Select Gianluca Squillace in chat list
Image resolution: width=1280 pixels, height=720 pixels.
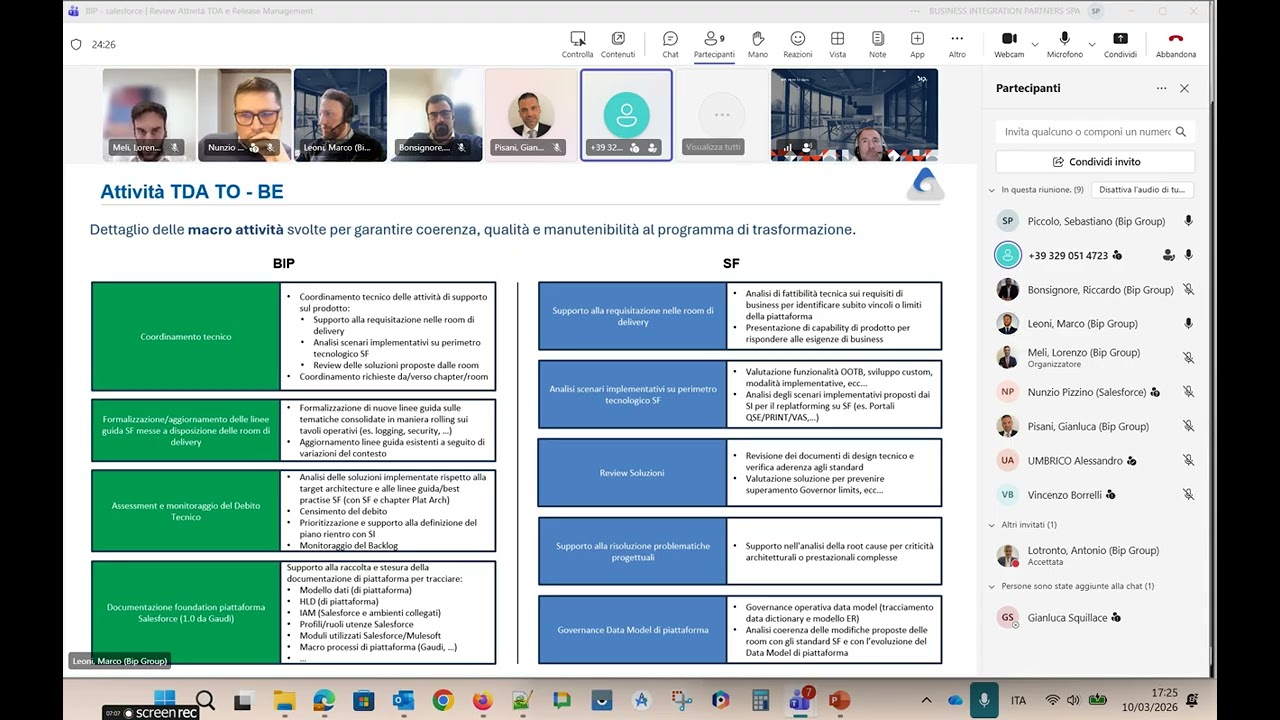click(x=1095, y=617)
